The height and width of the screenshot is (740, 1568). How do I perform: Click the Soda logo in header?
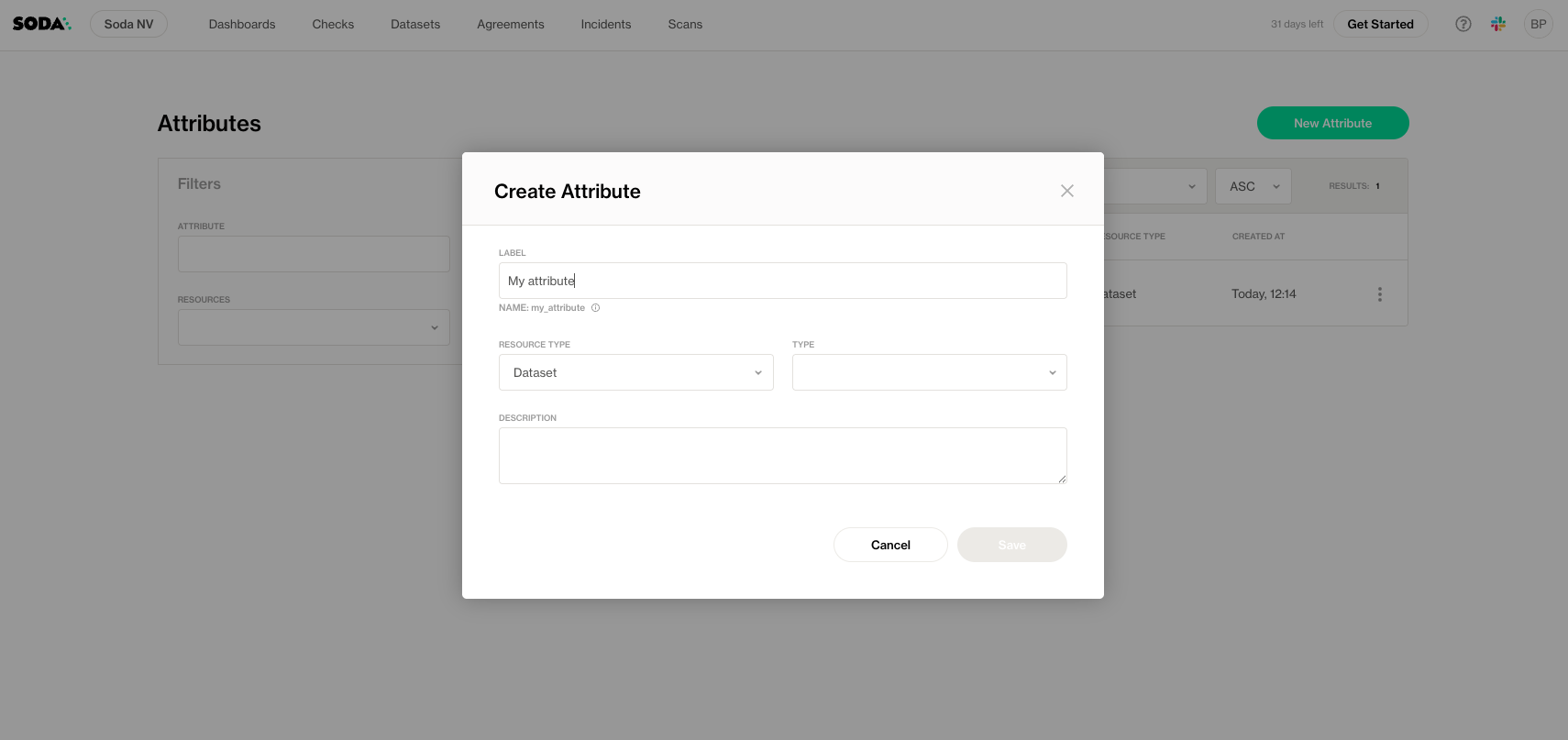coord(41,24)
